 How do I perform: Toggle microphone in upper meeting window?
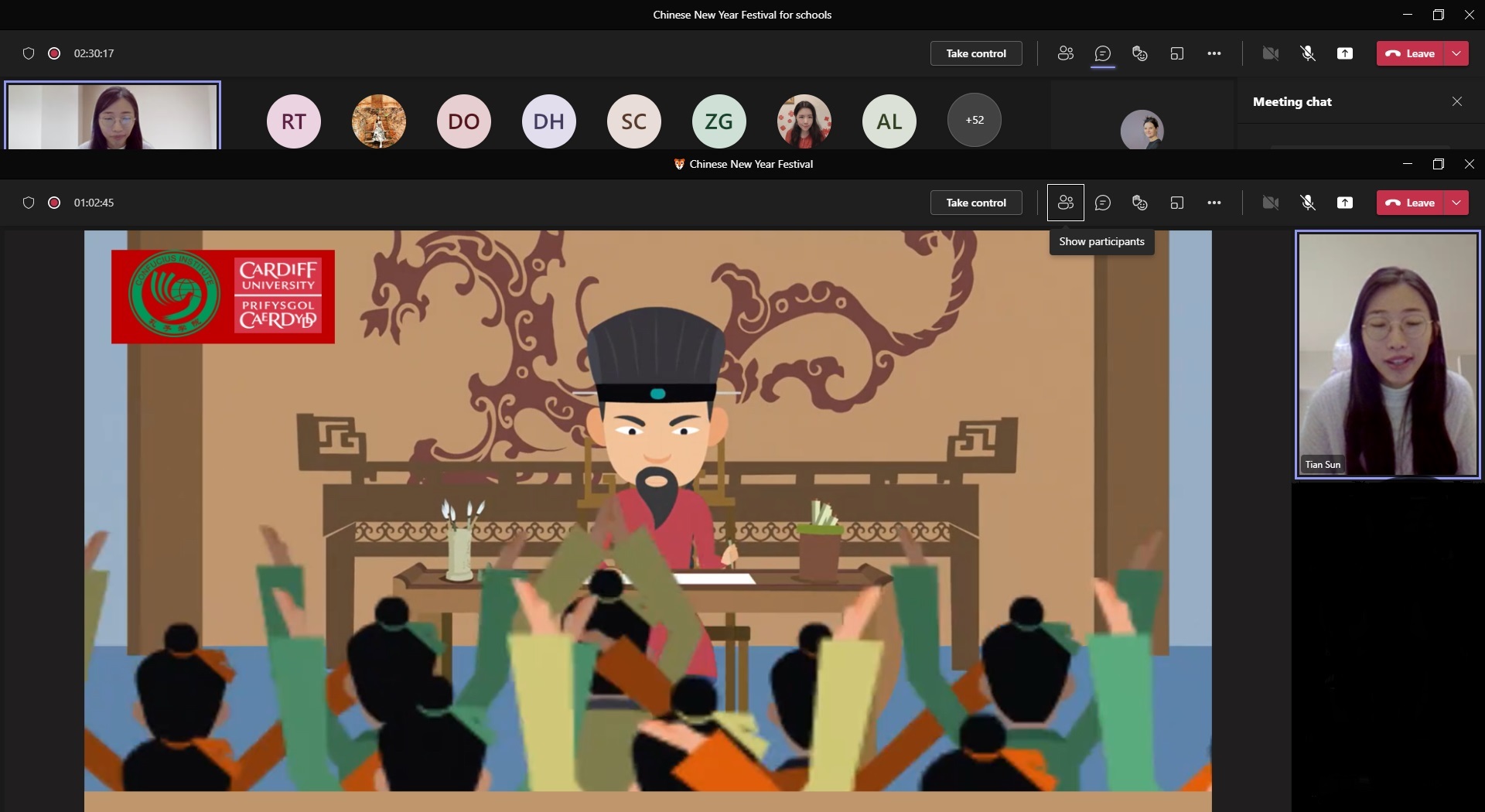click(x=1308, y=53)
